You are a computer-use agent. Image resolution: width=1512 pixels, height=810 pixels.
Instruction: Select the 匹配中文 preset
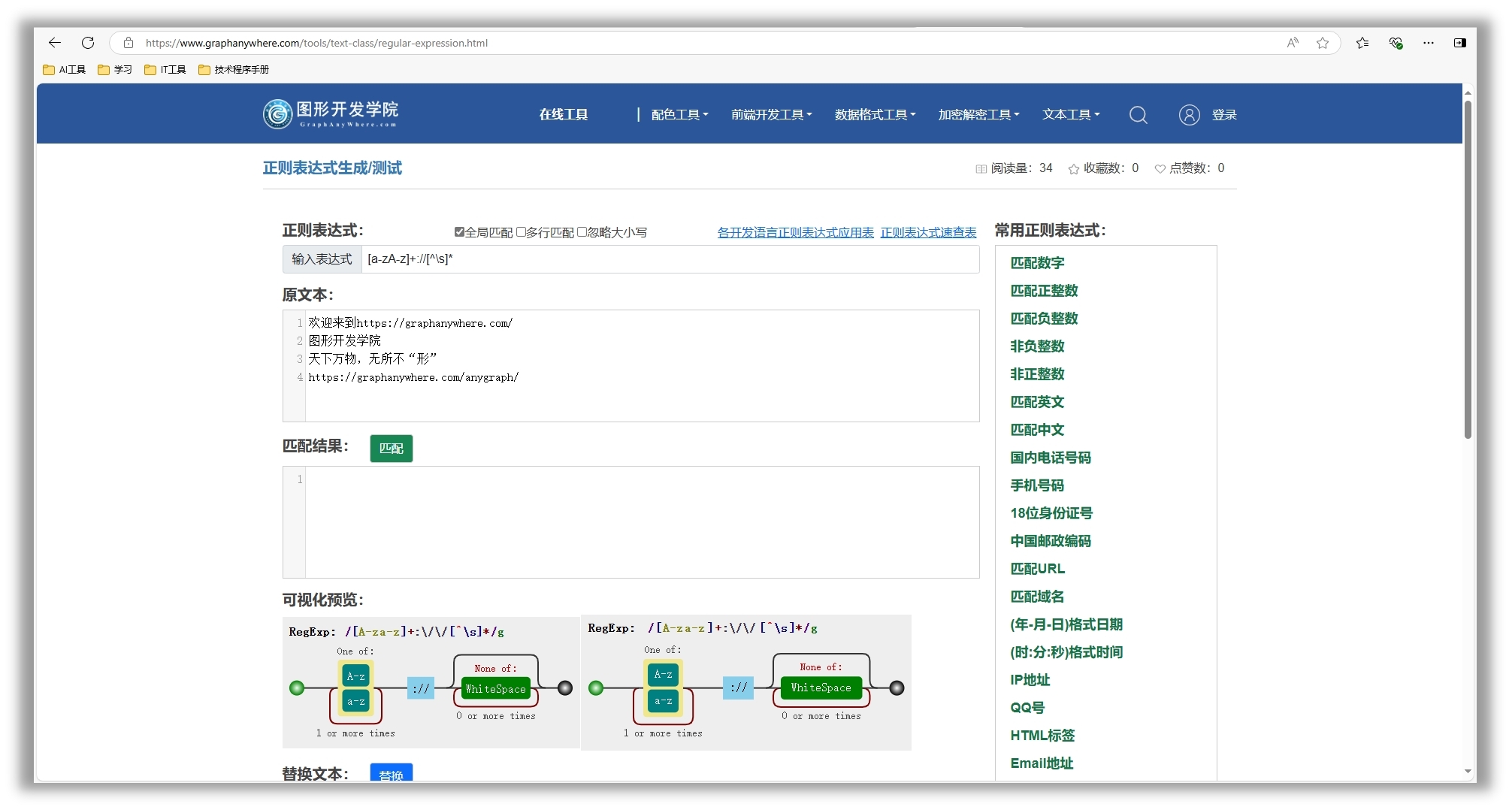[x=1037, y=430]
